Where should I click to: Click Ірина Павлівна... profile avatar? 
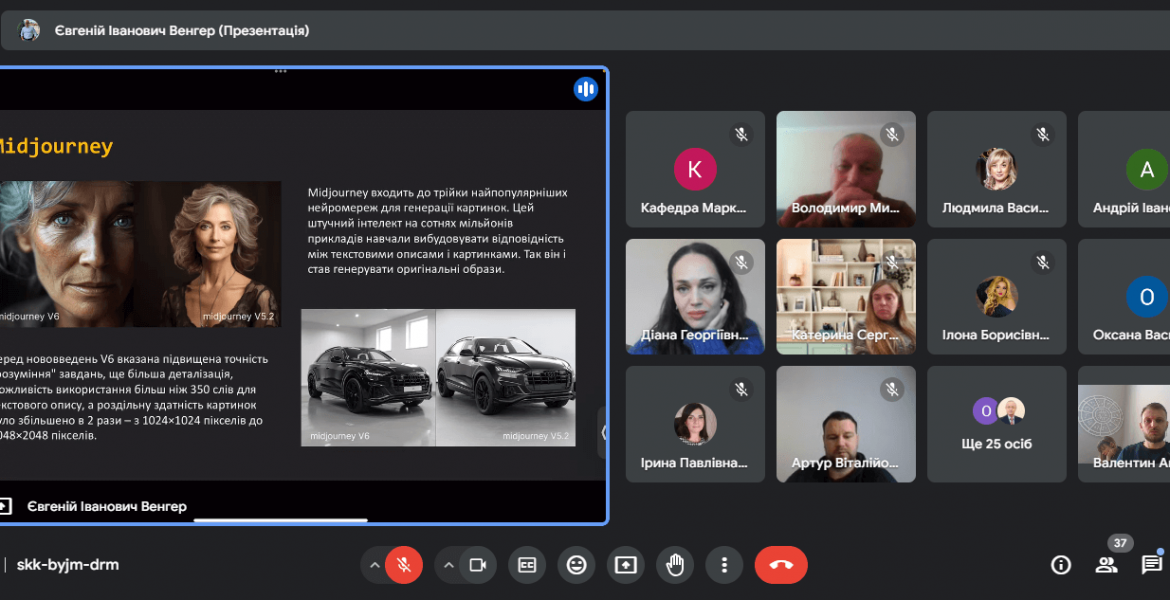point(695,424)
